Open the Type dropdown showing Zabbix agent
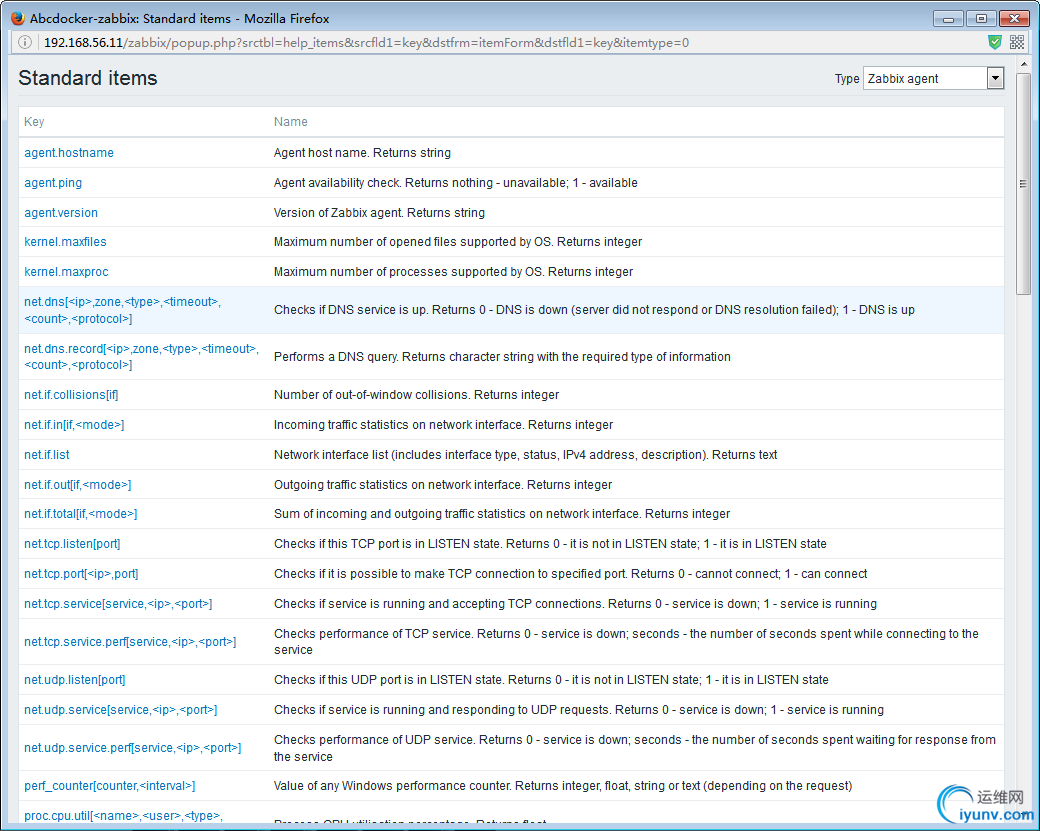 pos(933,78)
